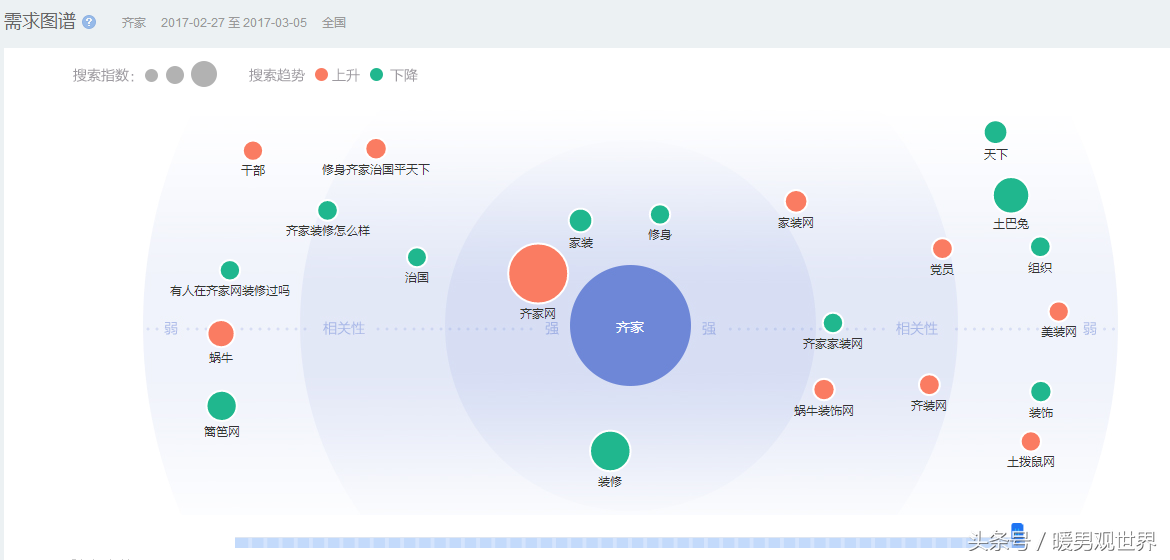This screenshot has width=1170, height=560.
Task: Select the 治国 green bubble
Action: [x=417, y=257]
